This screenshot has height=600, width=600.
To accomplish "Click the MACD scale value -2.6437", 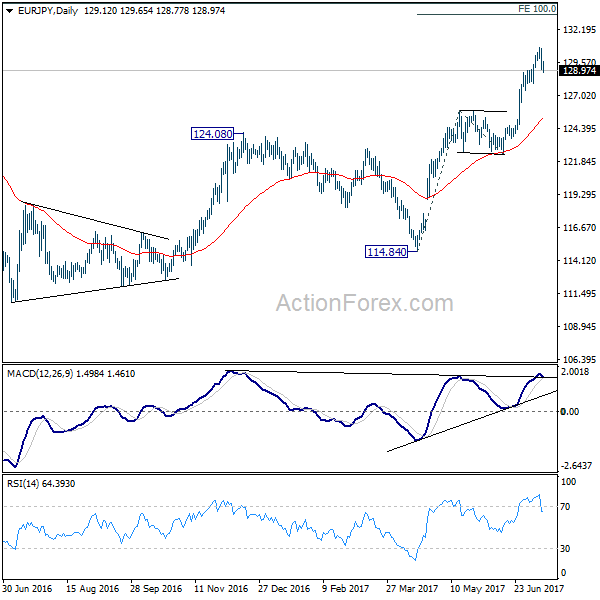I will [x=576, y=466].
